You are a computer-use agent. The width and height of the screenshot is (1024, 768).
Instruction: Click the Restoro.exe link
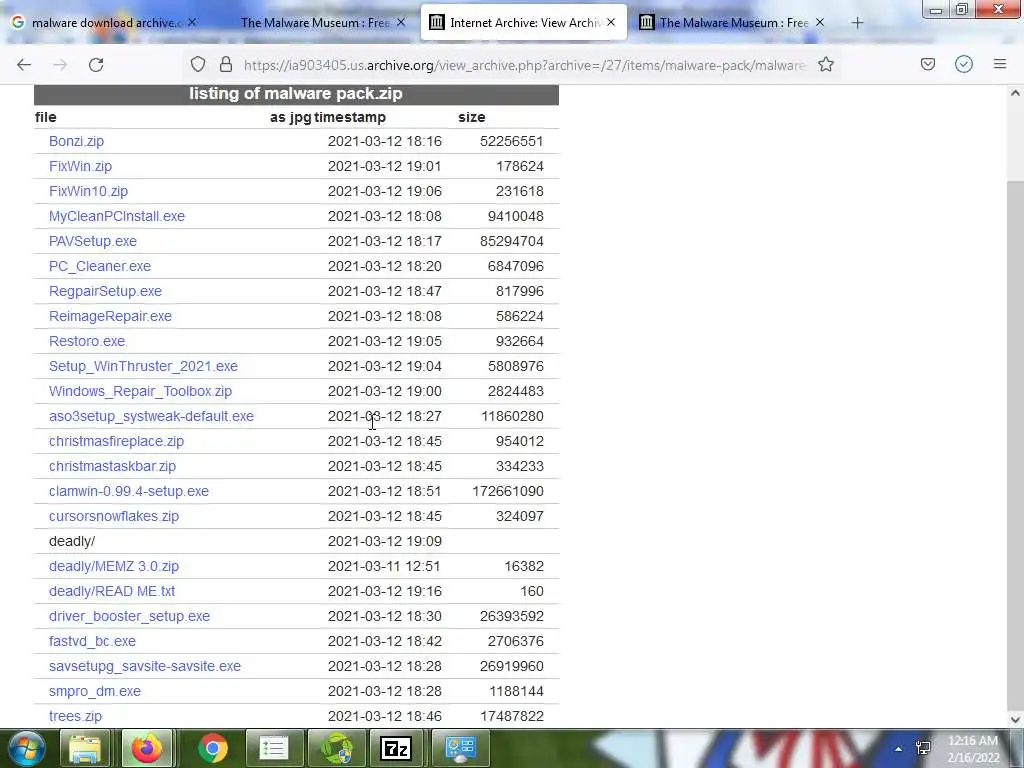coord(87,341)
